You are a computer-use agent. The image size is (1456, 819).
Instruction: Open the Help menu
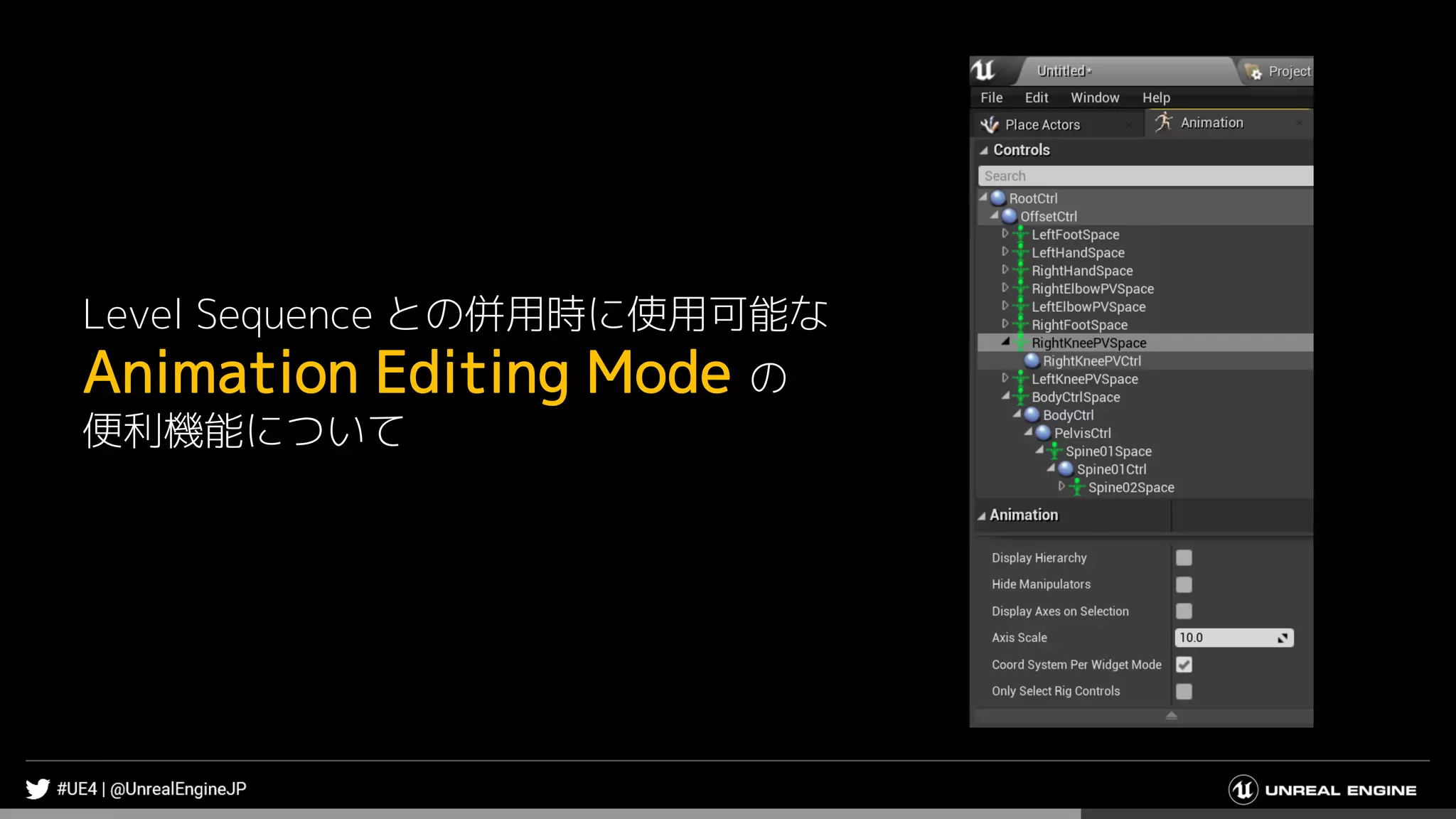coord(1156,97)
